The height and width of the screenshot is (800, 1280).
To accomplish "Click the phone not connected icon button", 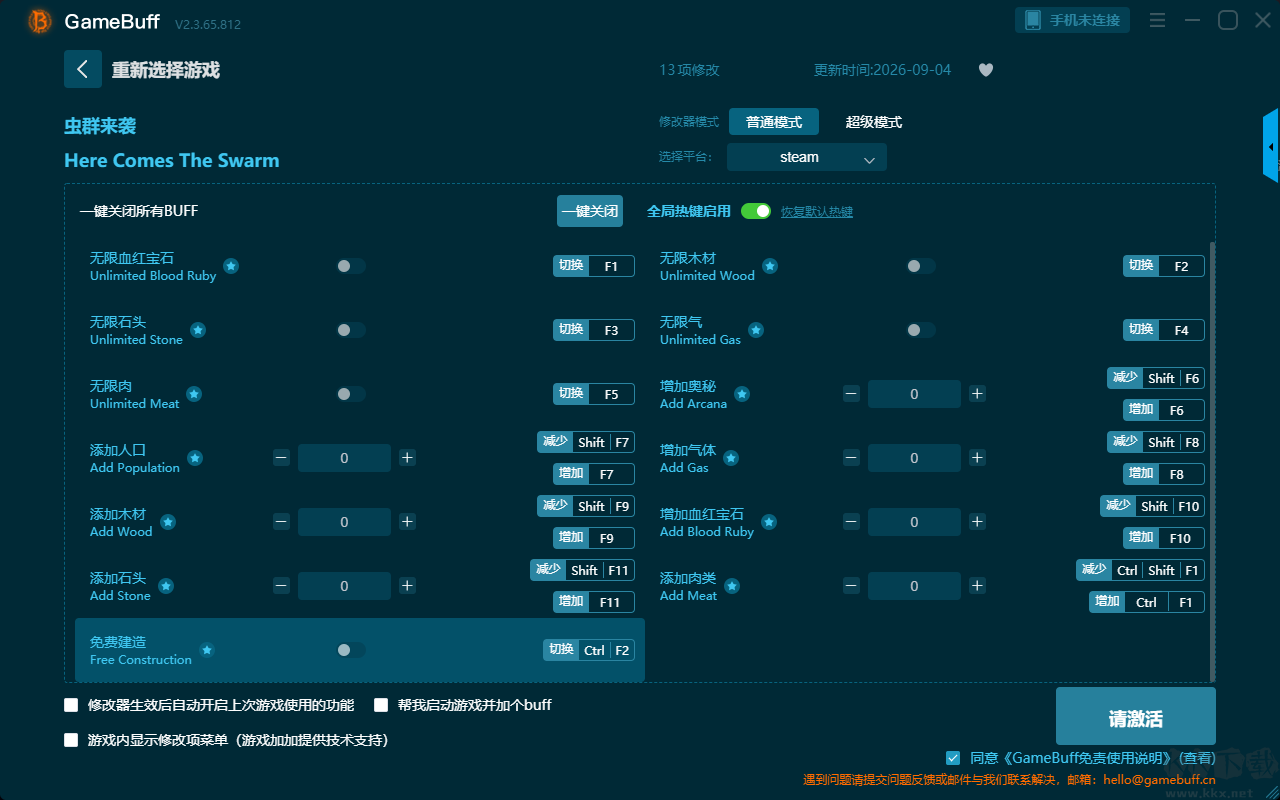I will 1073,20.
